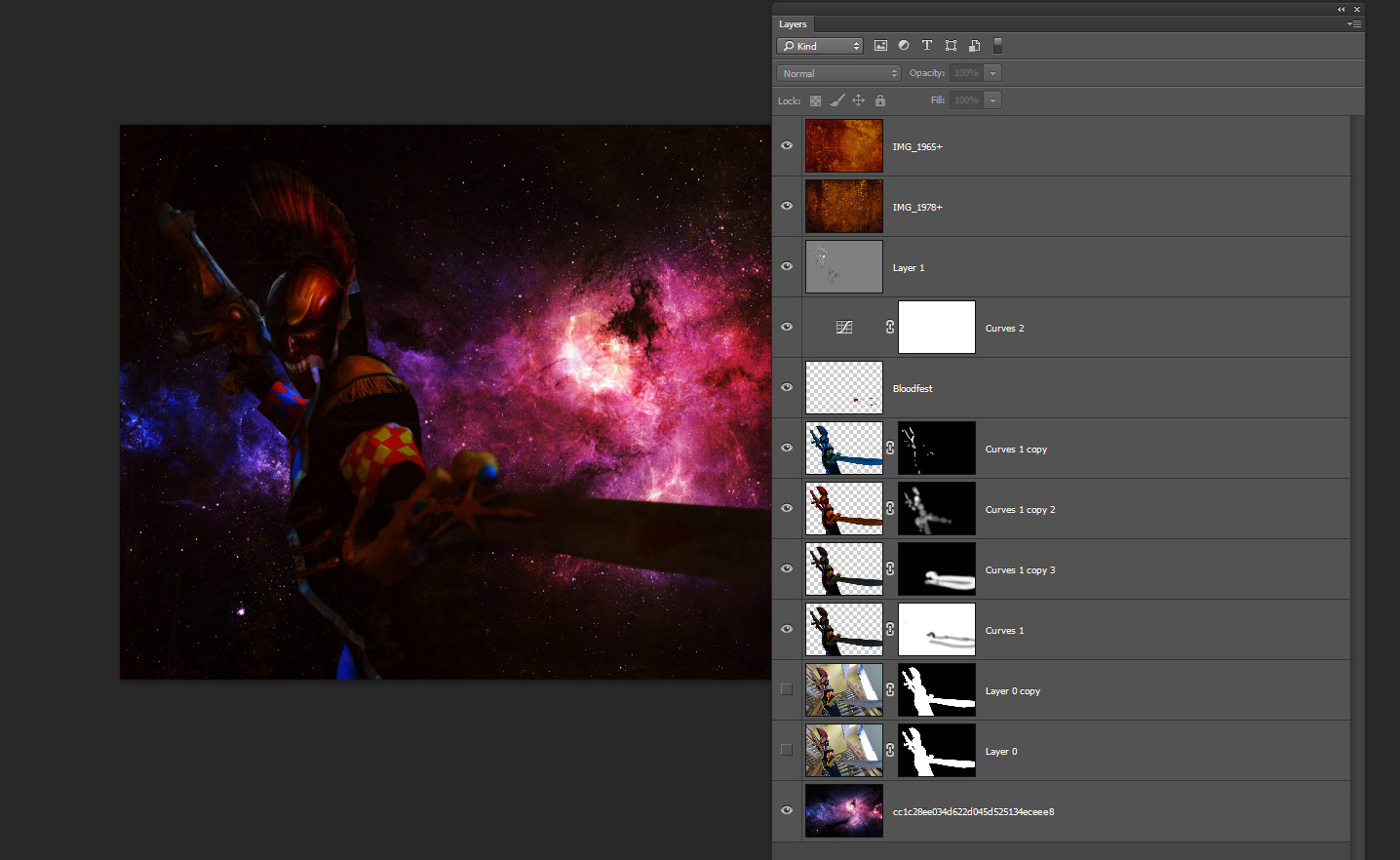Collapse the panel with double-arrow icon
1400x860 pixels.
[x=1341, y=9]
